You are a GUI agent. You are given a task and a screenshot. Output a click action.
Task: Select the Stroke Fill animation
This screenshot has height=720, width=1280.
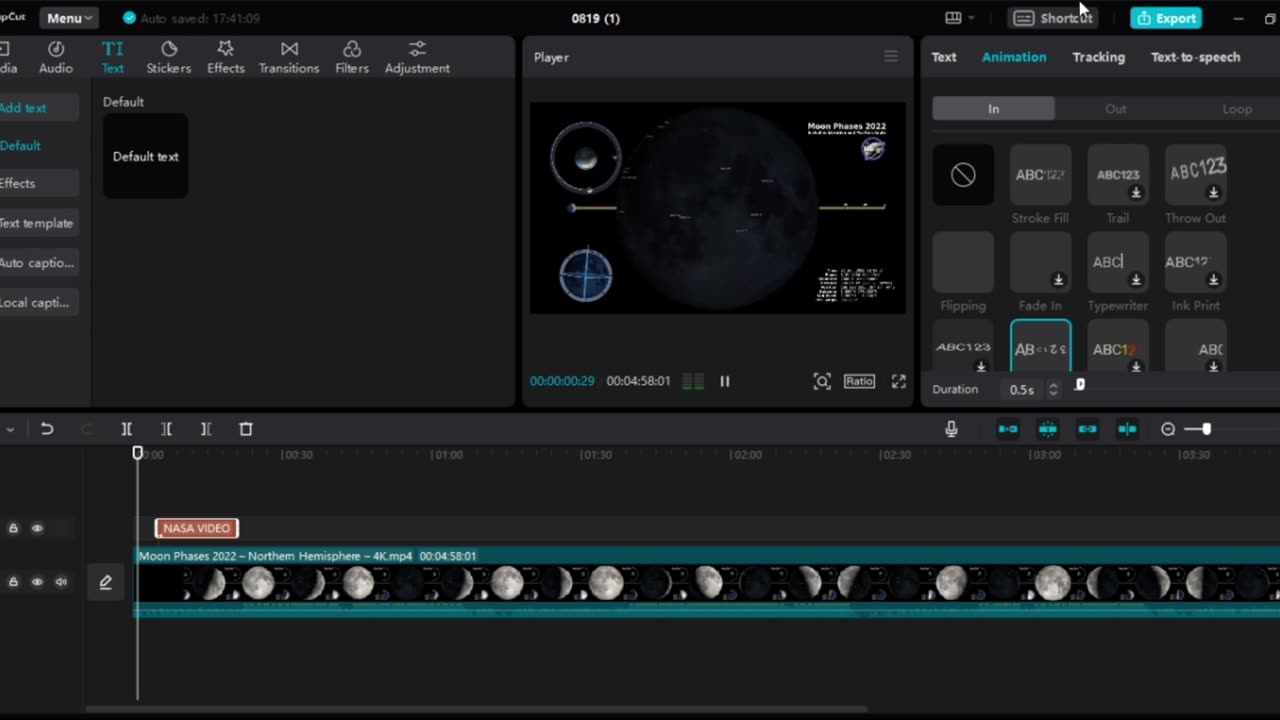coord(1040,175)
